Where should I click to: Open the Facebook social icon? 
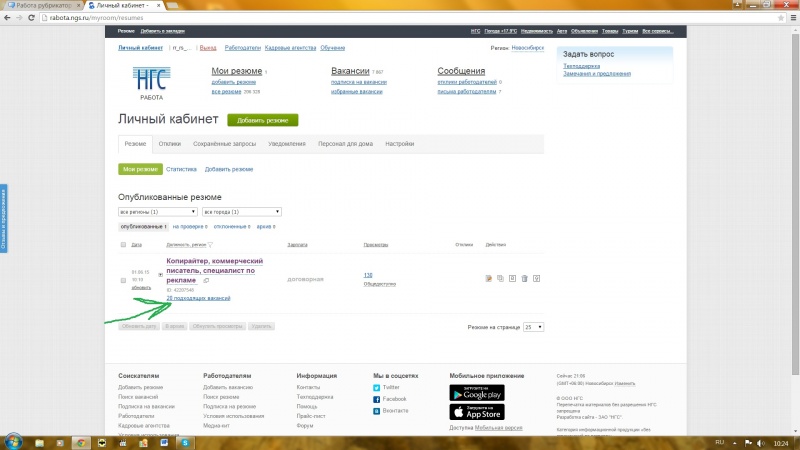(376, 398)
